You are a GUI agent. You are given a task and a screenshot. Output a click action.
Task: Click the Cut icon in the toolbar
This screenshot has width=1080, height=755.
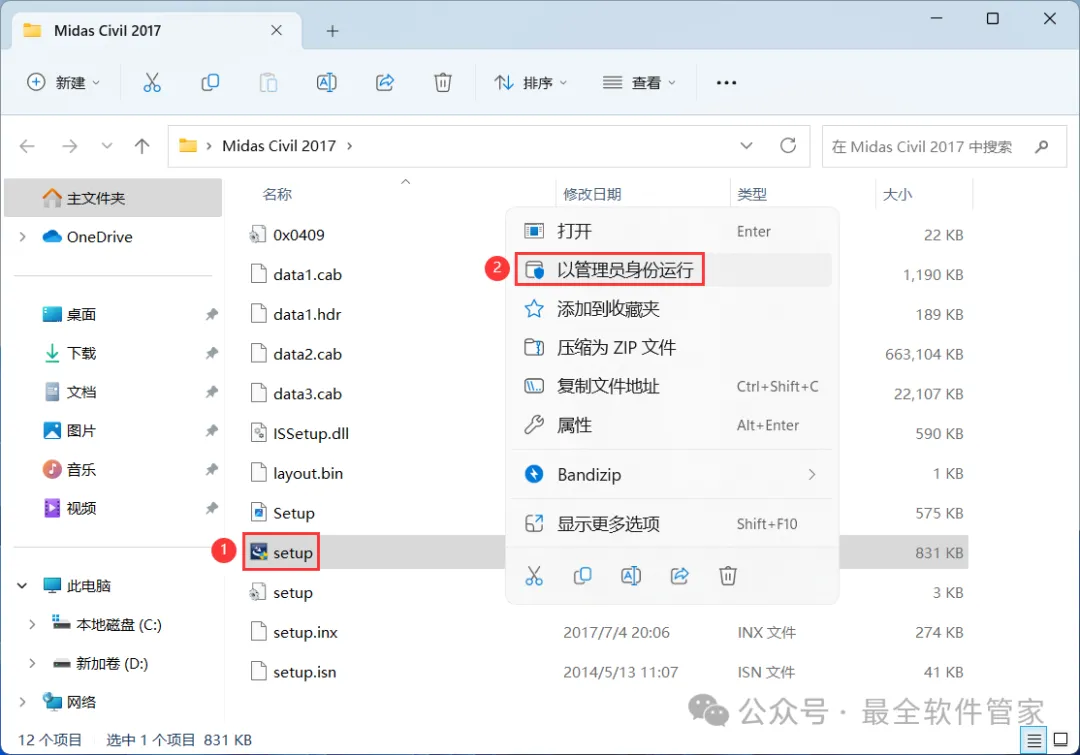[x=152, y=83]
